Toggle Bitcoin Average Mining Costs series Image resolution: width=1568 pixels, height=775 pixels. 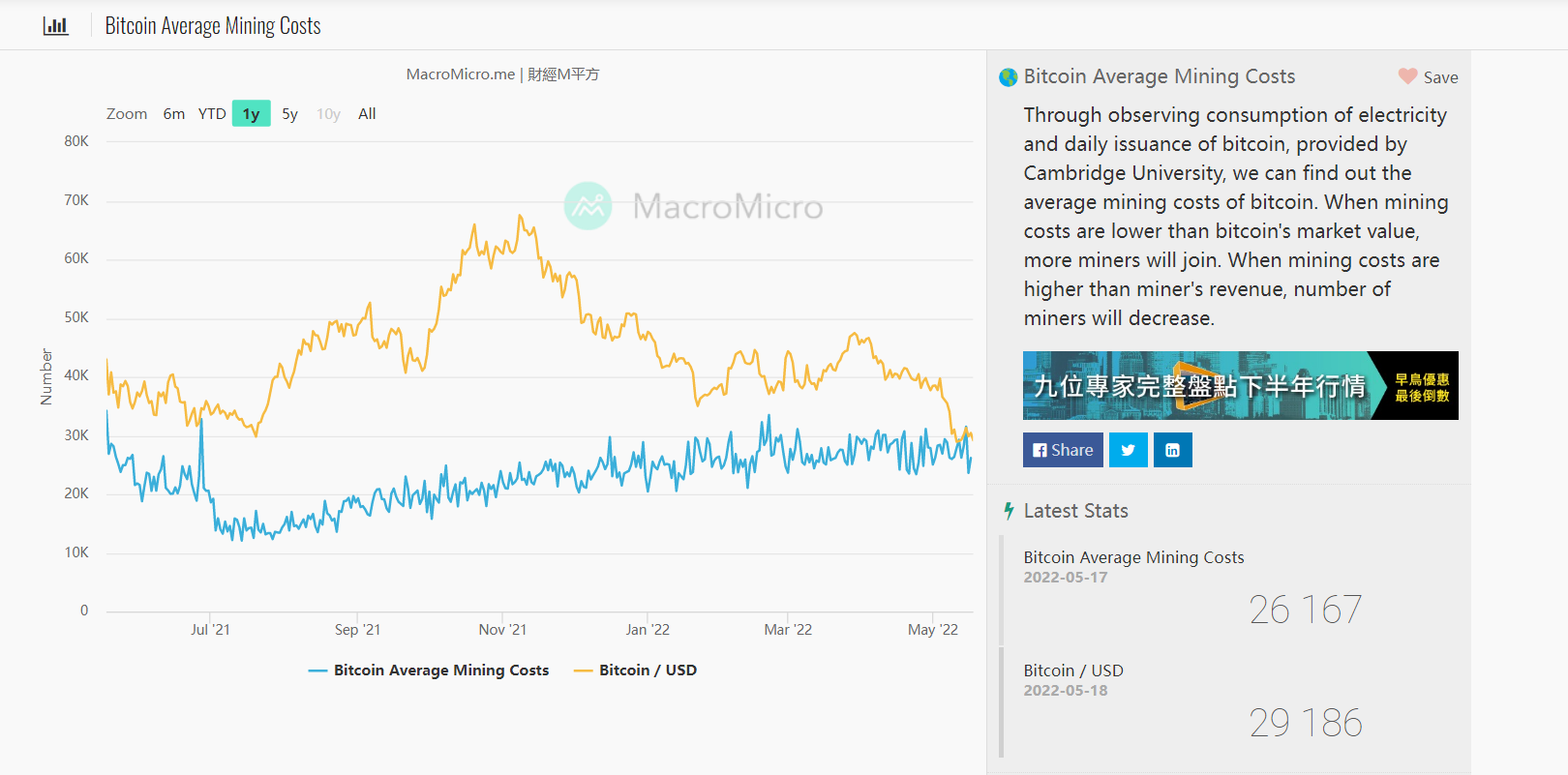(x=440, y=671)
